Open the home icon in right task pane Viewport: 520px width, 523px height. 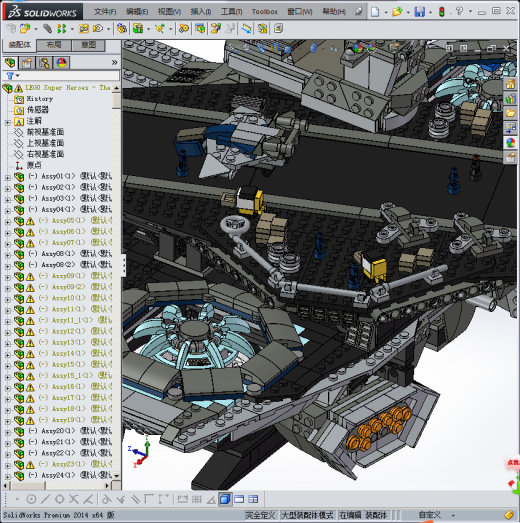510,84
